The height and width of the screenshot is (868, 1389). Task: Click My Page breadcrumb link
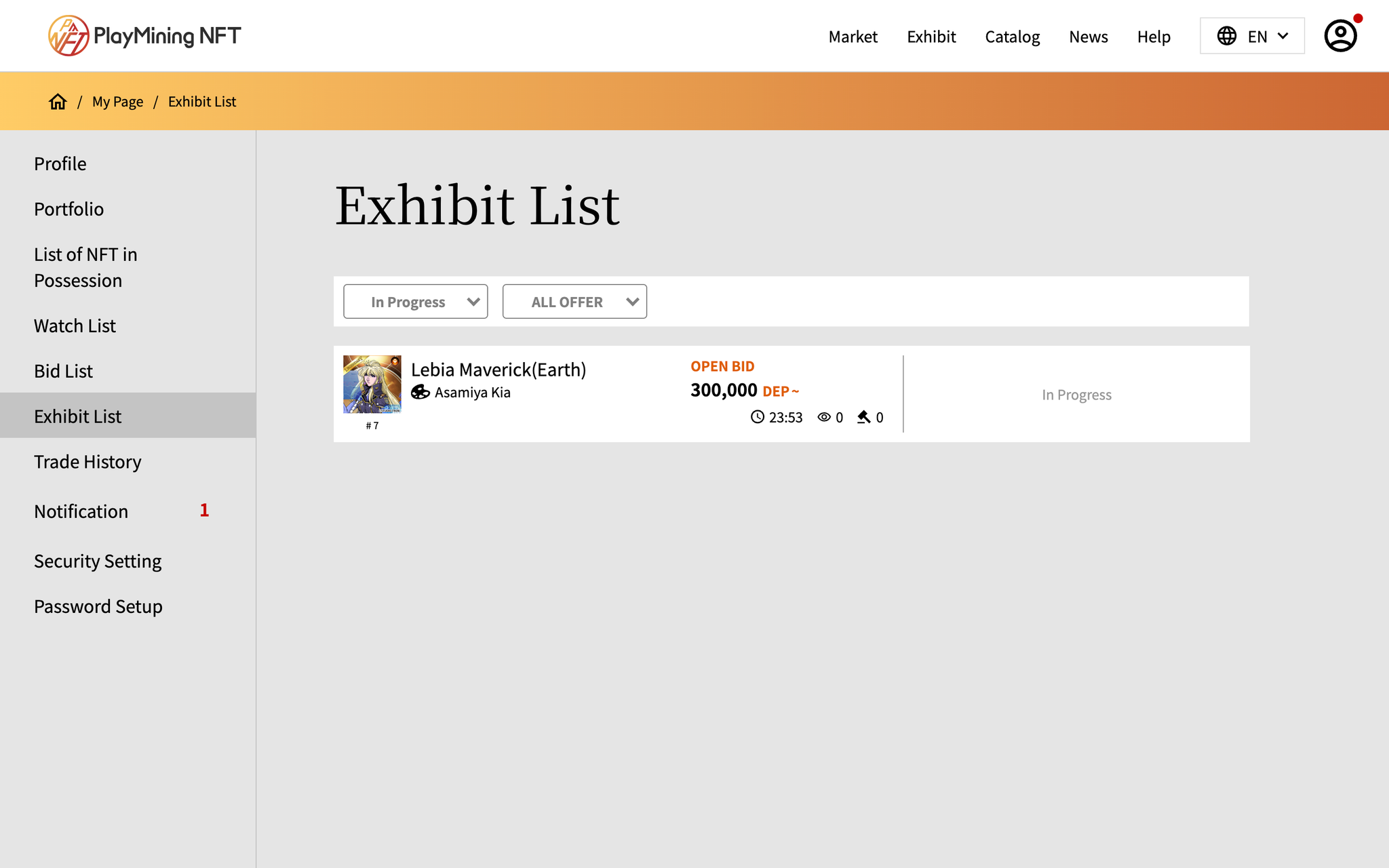pyautogui.click(x=117, y=102)
